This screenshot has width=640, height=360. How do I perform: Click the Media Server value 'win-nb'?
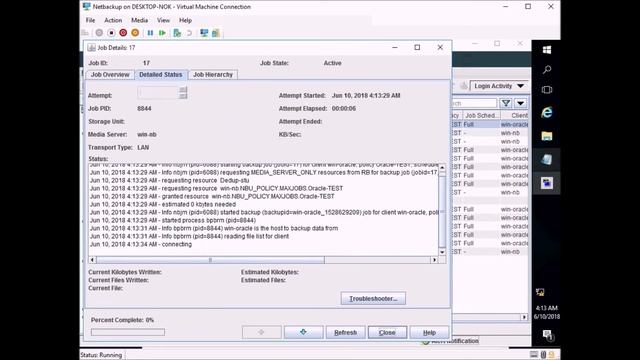tap(147, 134)
